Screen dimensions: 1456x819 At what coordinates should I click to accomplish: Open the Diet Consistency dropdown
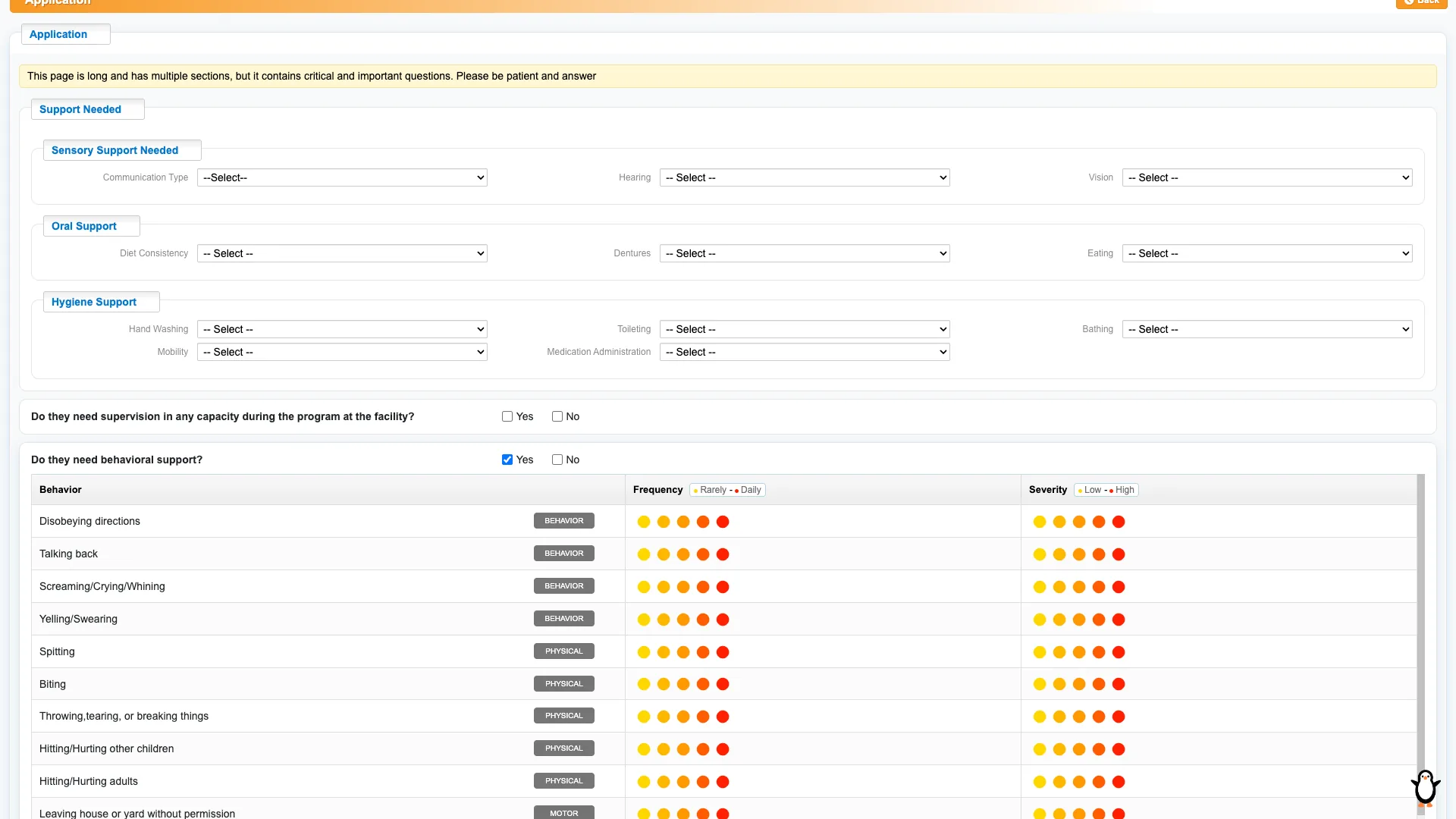(342, 253)
